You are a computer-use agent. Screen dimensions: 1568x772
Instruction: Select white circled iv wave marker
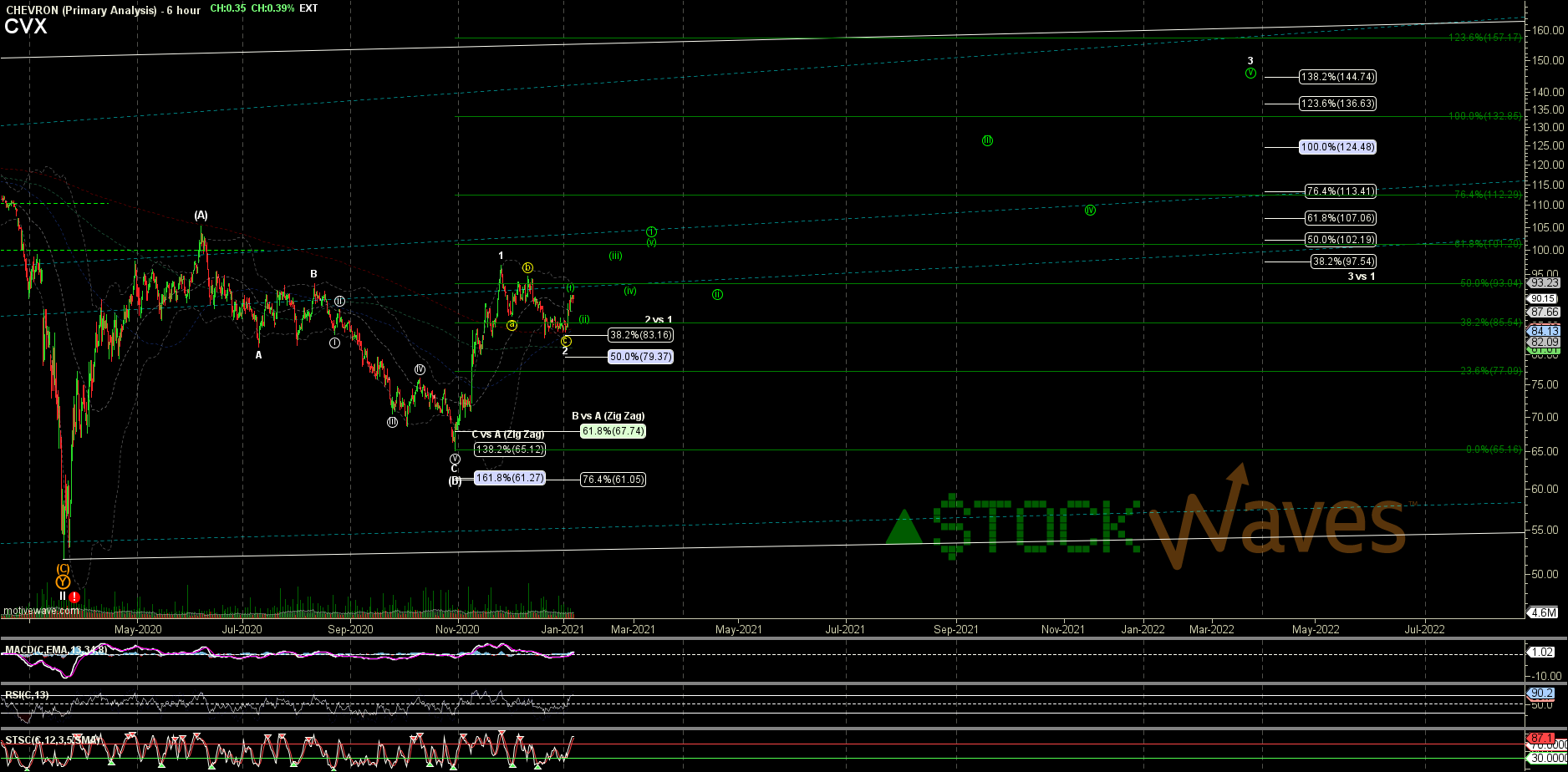pos(420,369)
